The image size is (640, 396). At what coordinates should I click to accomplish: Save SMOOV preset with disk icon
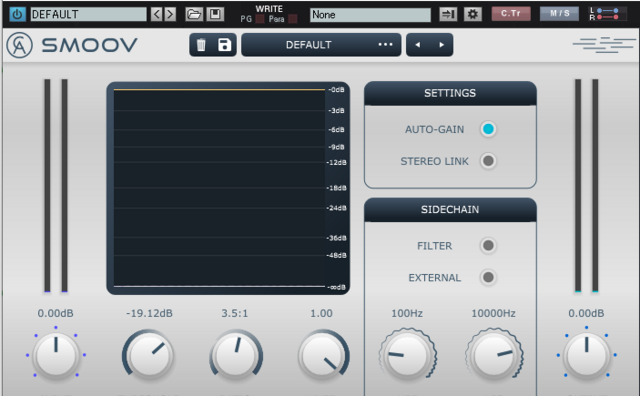click(224, 45)
